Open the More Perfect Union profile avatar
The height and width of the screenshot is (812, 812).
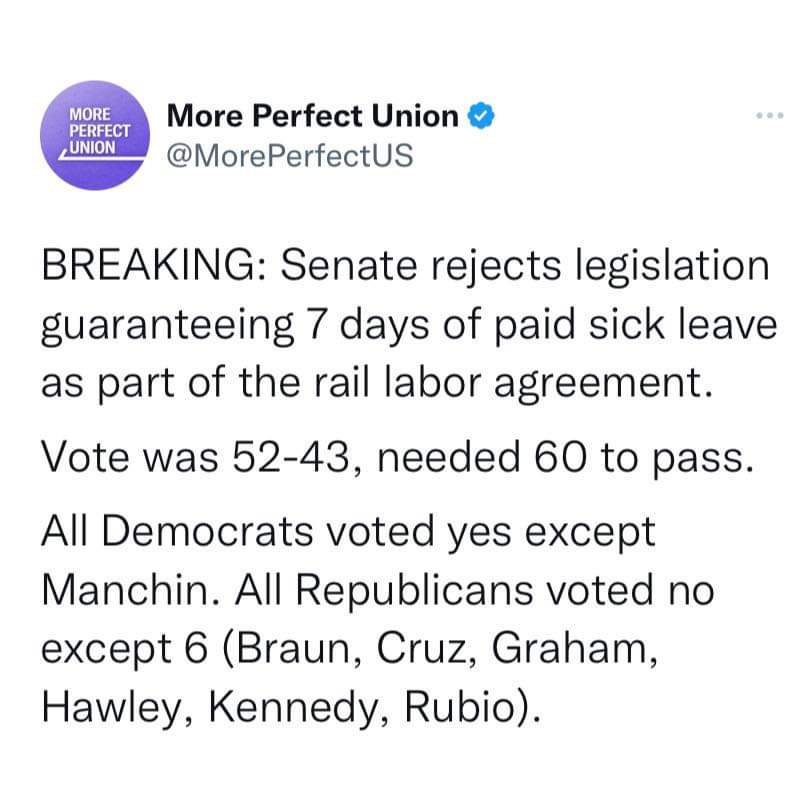95,135
